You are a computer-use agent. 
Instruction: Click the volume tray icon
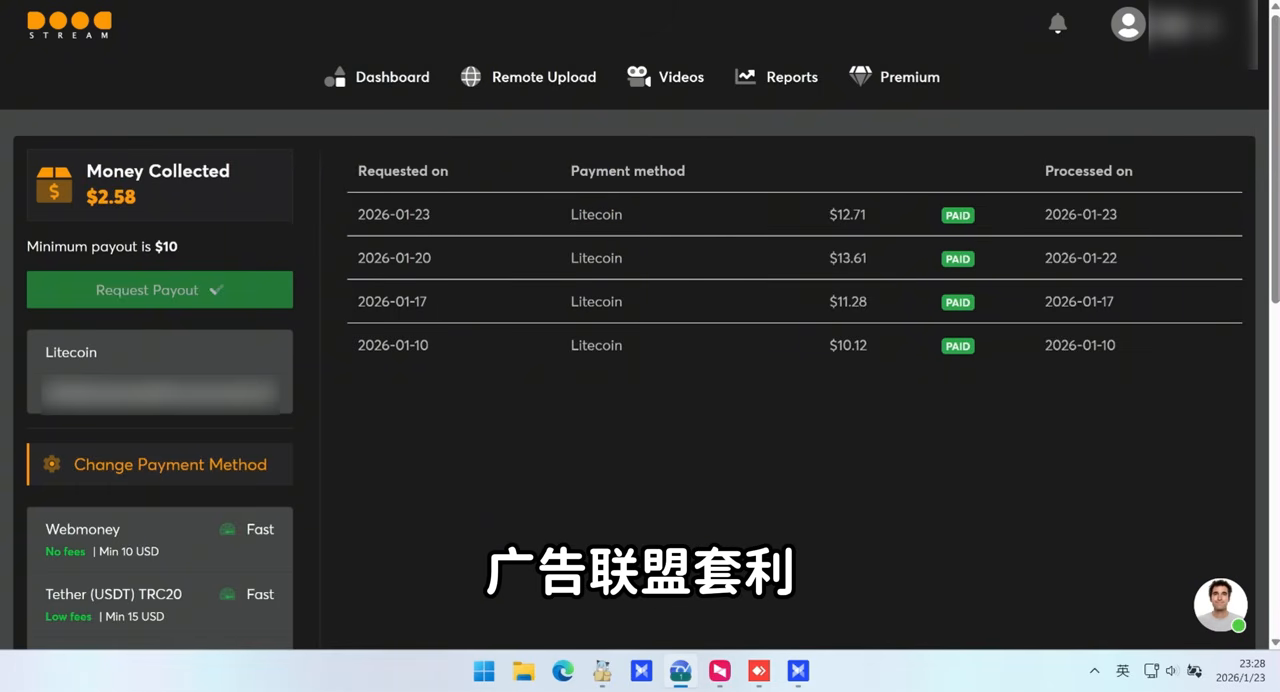[x=1171, y=671]
